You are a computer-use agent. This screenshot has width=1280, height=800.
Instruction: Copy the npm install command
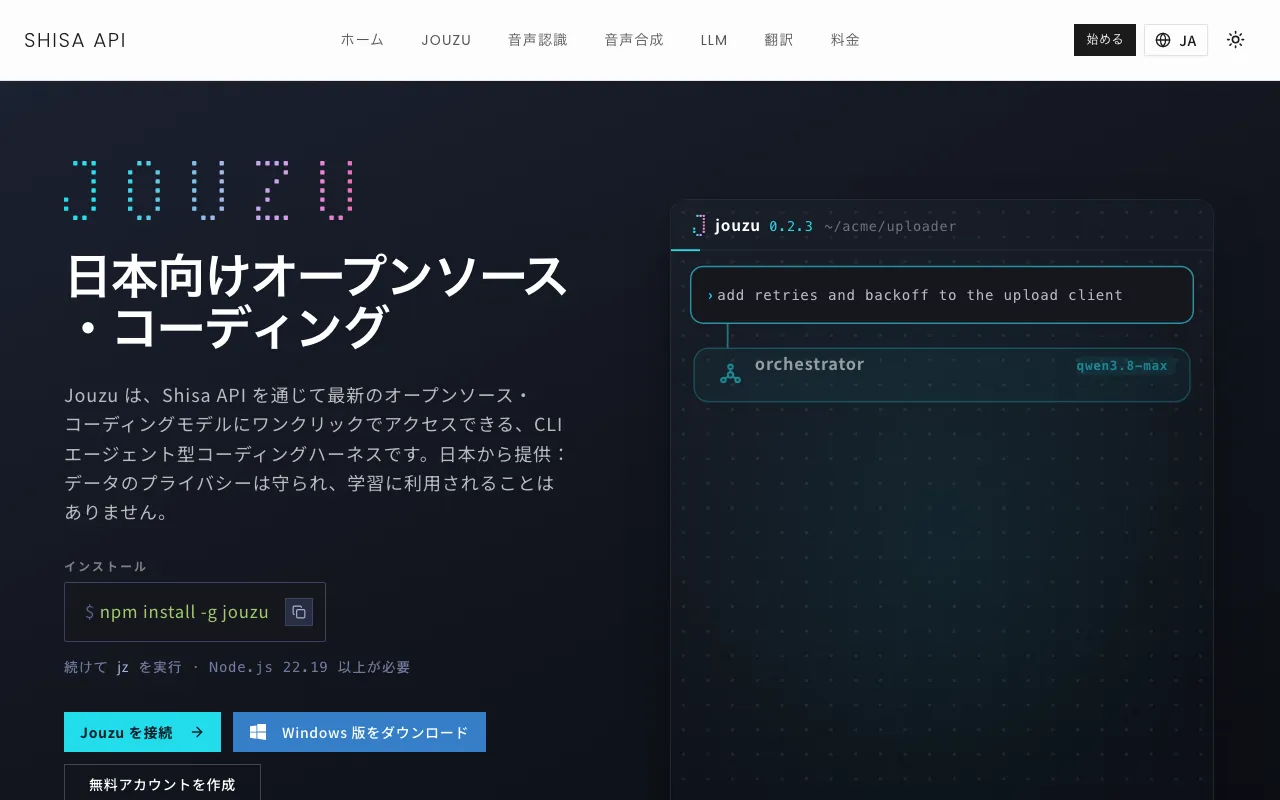299,612
